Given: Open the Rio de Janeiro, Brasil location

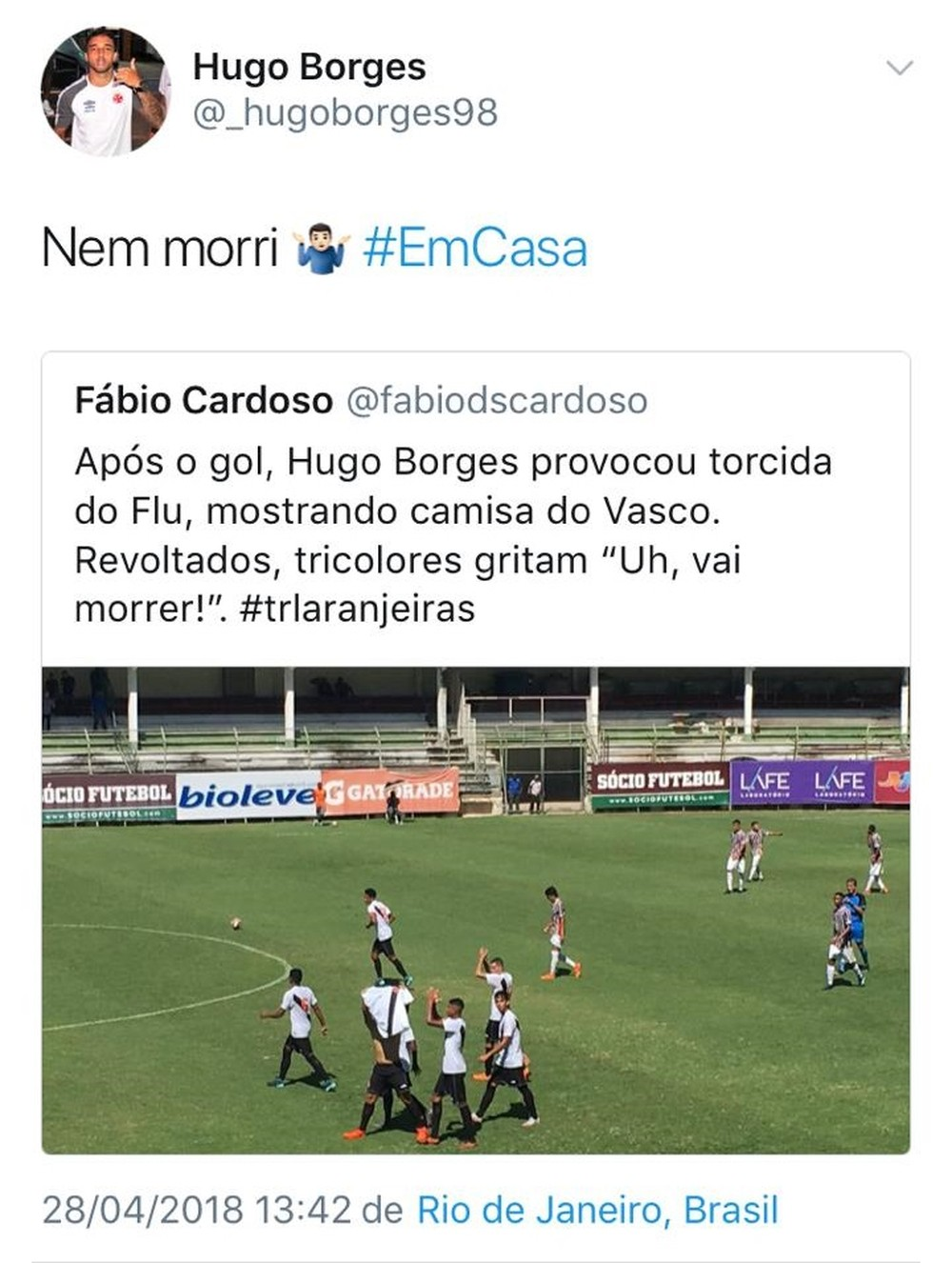Looking at the screenshot, I should [x=598, y=1210].
